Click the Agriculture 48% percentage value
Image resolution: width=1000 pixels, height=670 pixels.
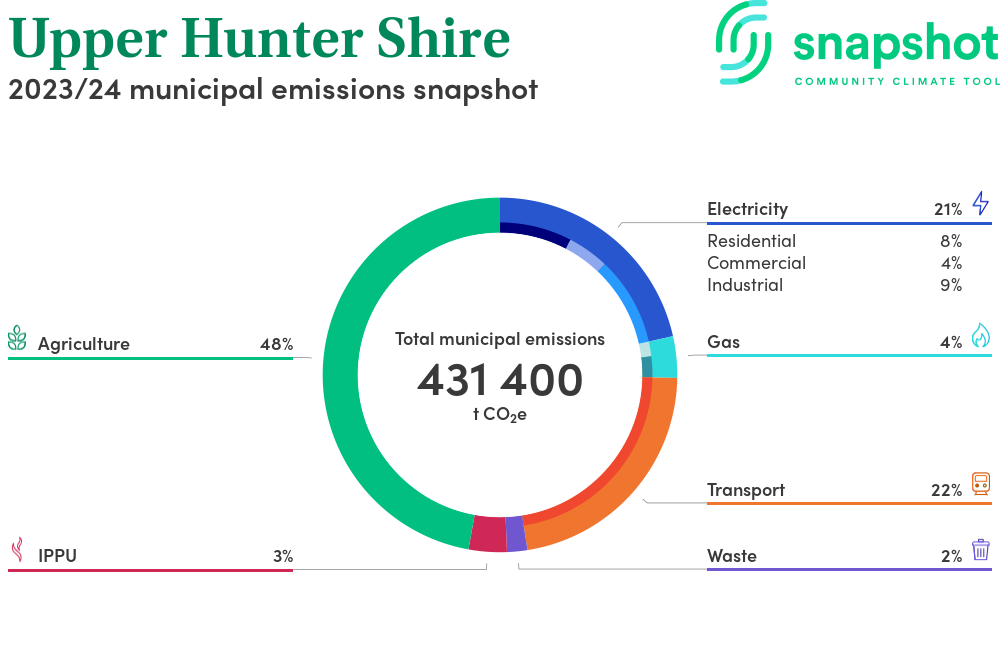[276, 344]
